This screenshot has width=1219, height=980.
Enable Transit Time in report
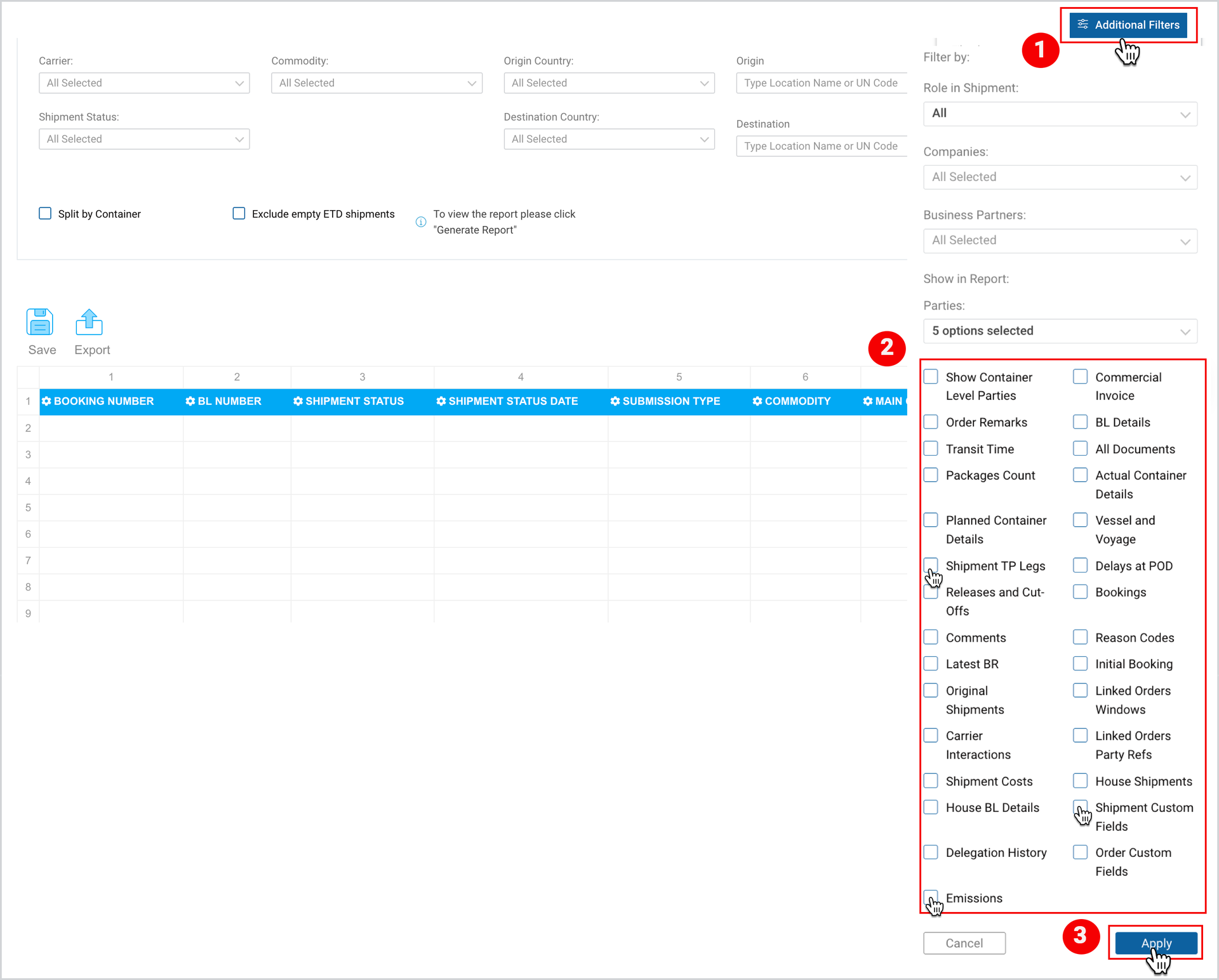coord(931,448)
